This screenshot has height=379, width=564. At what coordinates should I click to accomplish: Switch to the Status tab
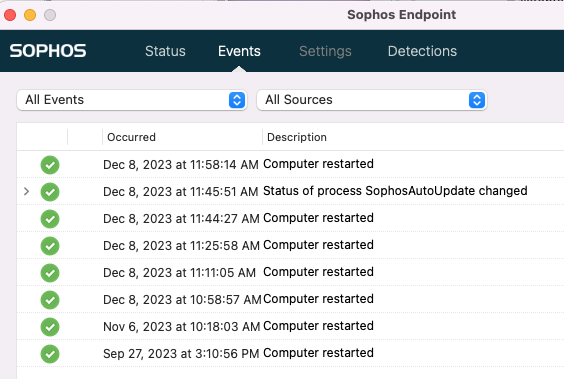click(x=165, y=51)
